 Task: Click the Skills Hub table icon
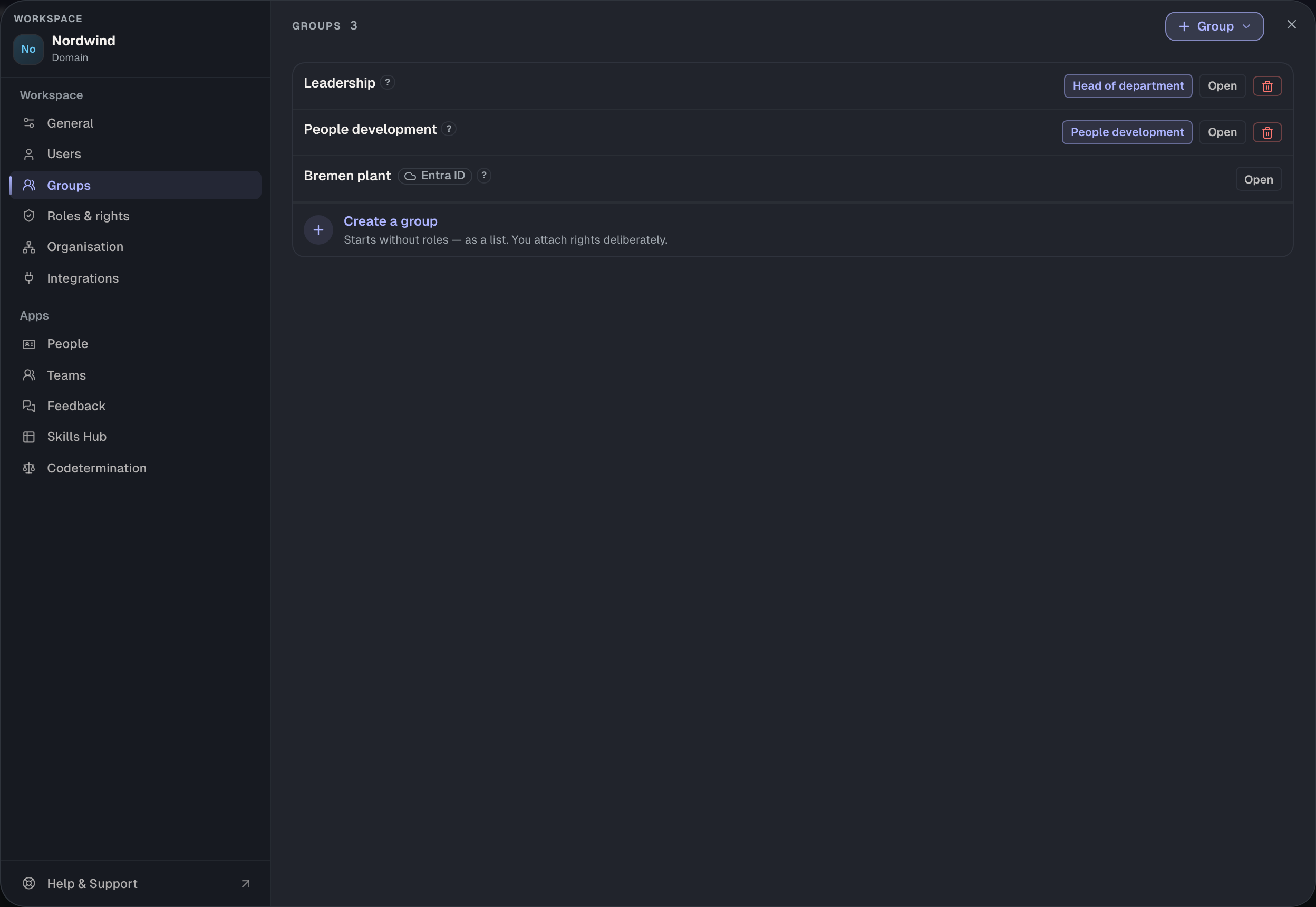[x=29, y=437]
